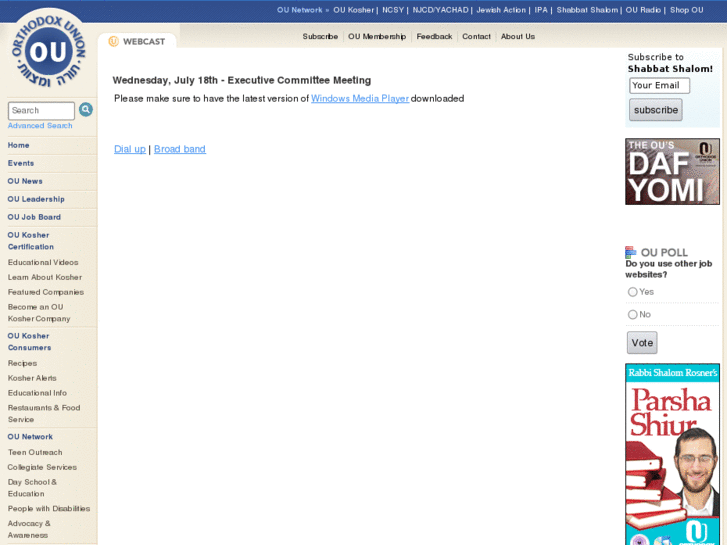Viewport: 727px width, 545px height.
Task: Open NCSY in top network bar
Action: click(x=393, y=10)
